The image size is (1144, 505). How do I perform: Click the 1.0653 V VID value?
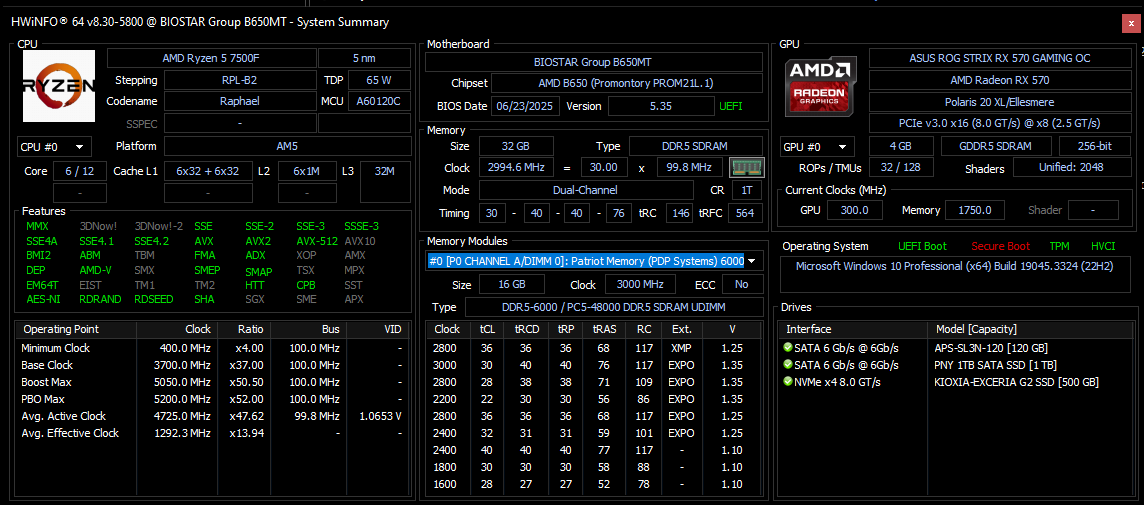pos(380,416)
